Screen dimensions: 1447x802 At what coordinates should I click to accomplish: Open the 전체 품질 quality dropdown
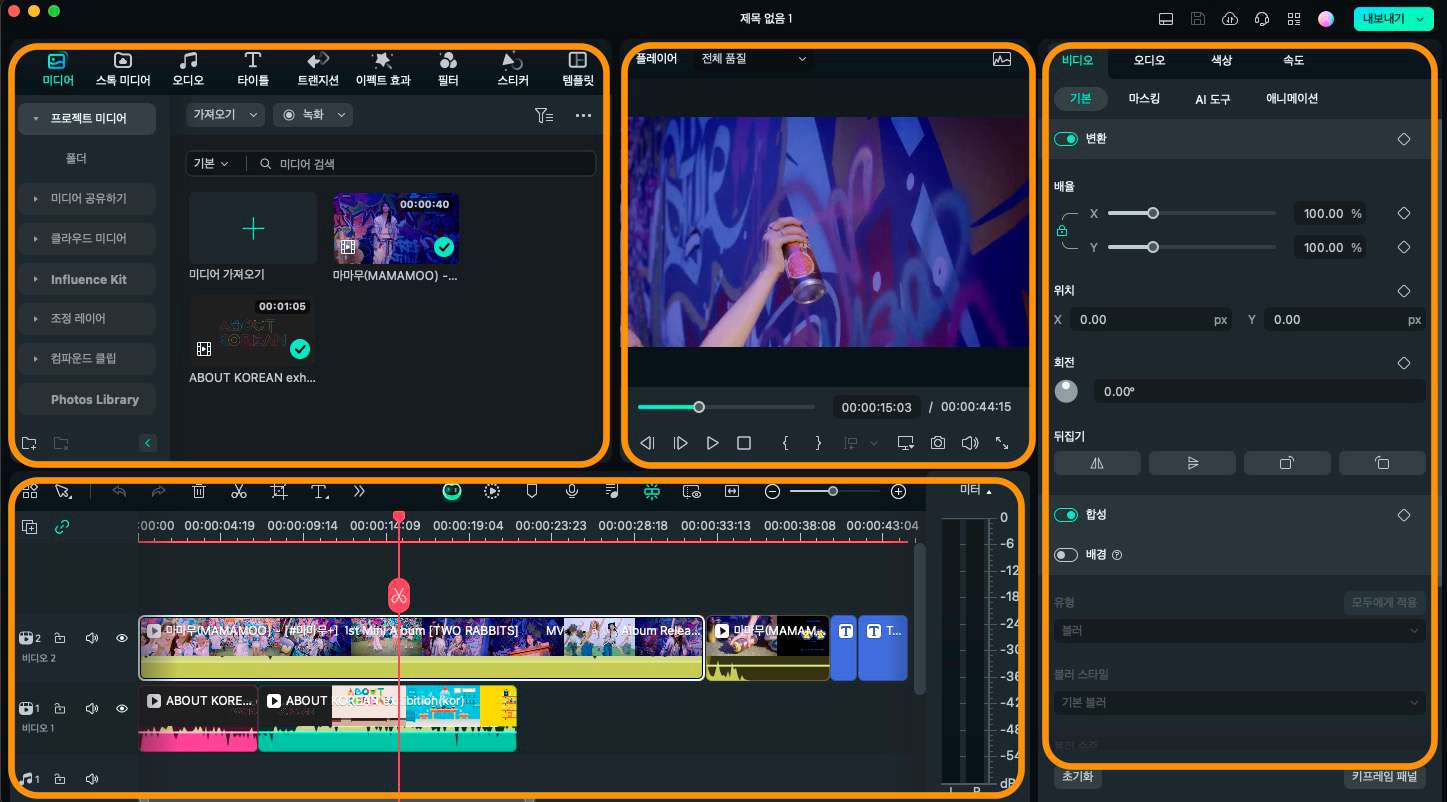pyautogui.click(x=753, y=59)
